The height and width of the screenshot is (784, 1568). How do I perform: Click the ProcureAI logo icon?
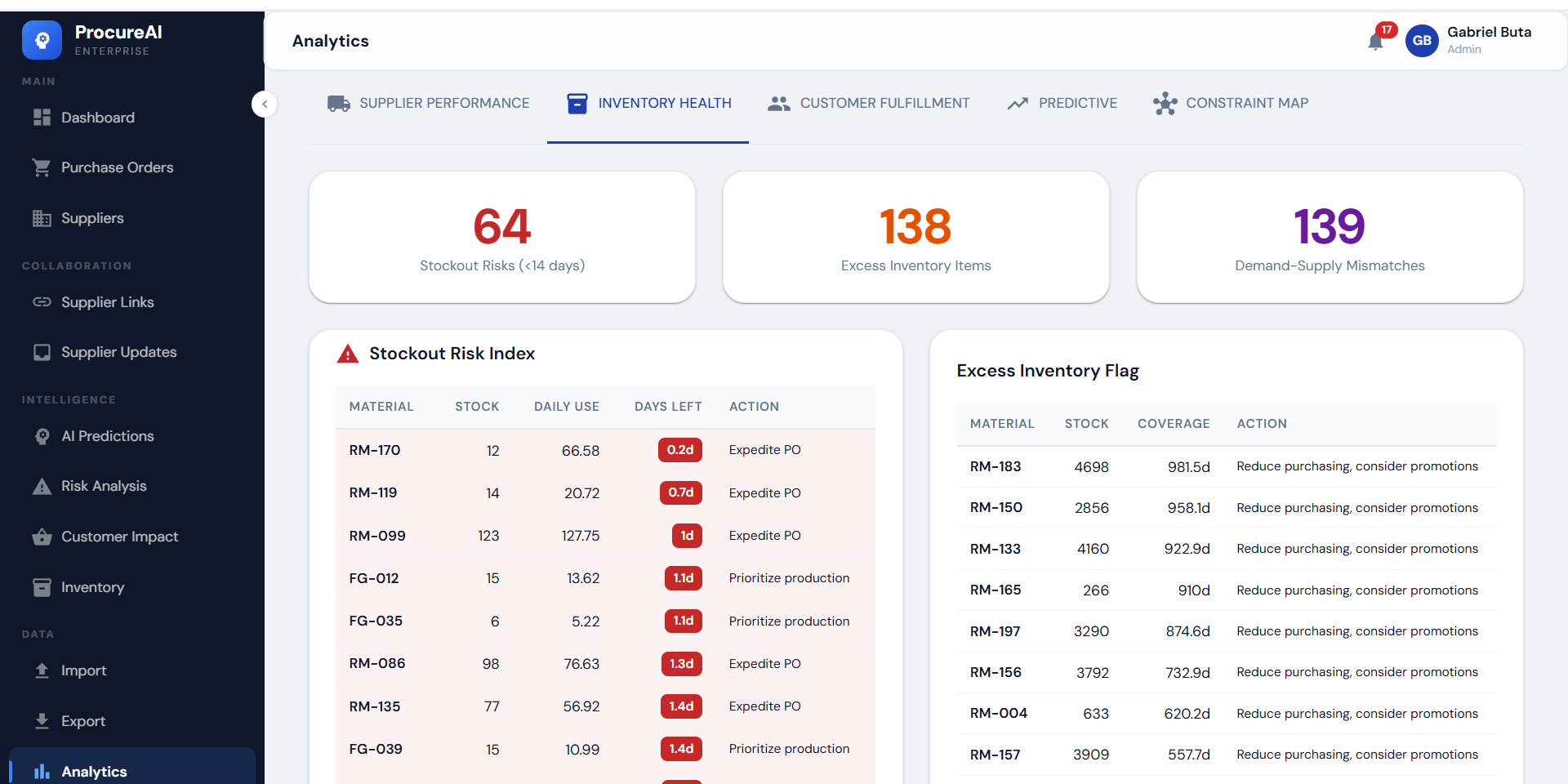[42, 40]
